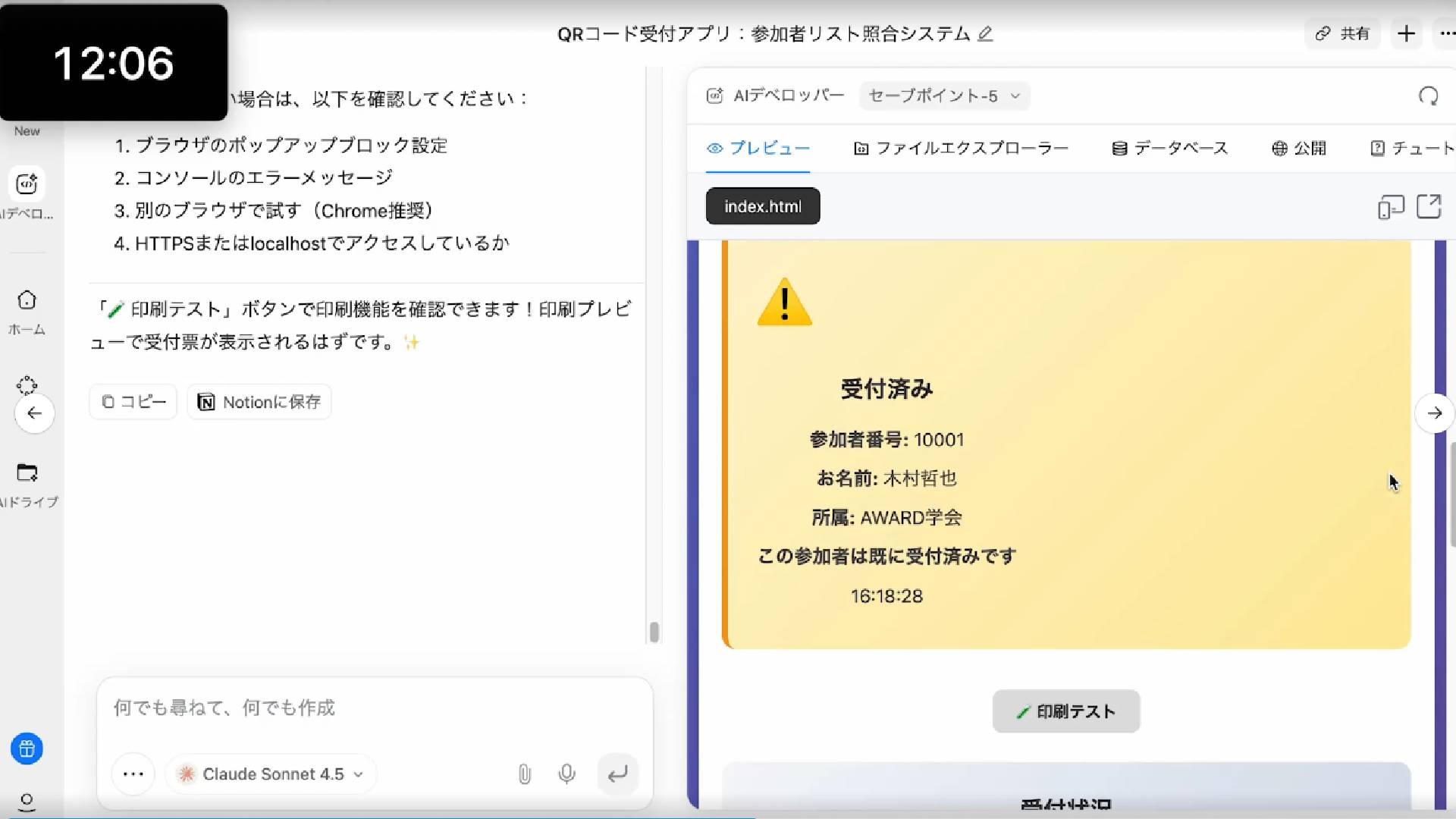Click the 印刷テスト button

pyautogui.click(x=1065, y=711)
